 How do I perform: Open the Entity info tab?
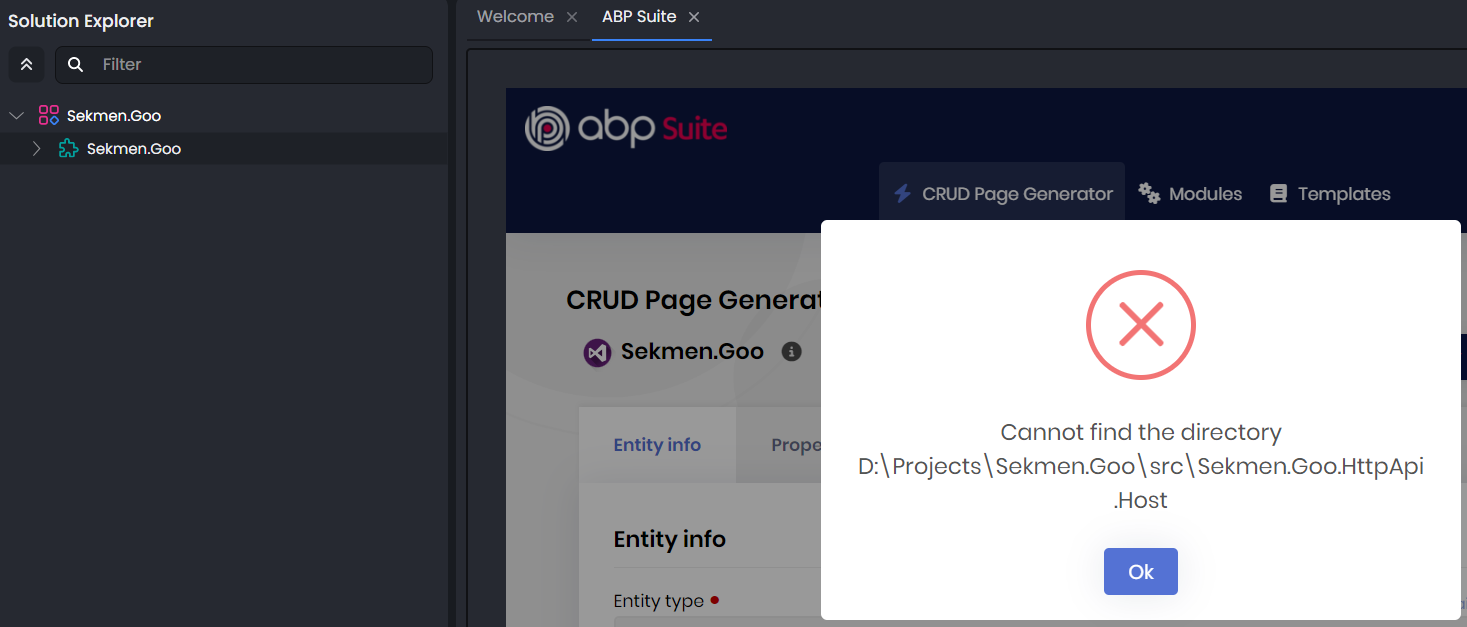click(657, 445)
